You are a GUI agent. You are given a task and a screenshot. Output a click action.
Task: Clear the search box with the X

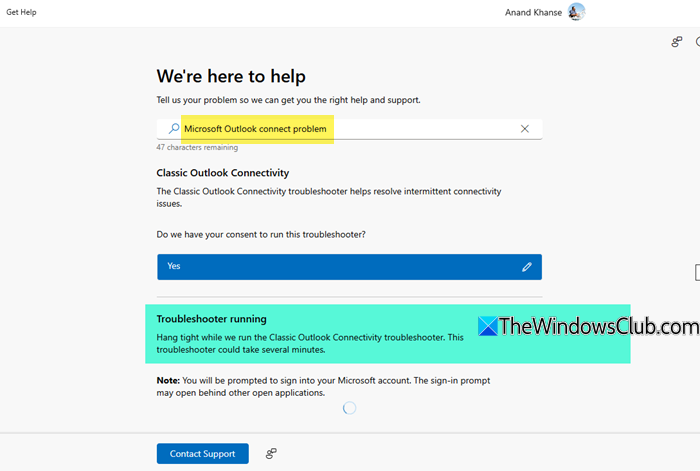(525, 129)
